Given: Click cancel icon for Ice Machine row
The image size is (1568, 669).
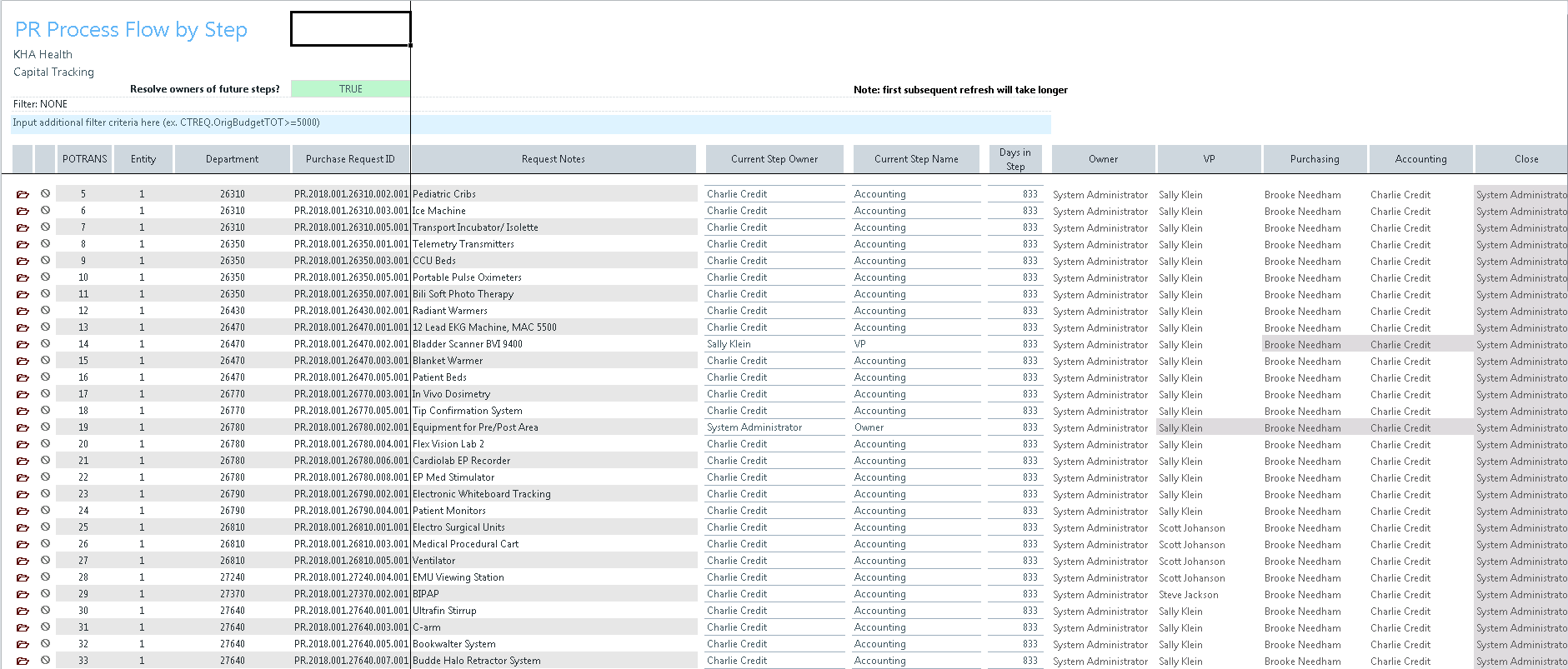Looking at the screenshot, I should click(45, 210).
